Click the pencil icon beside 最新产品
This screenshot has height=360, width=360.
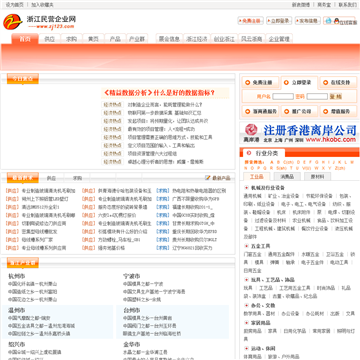208,178
